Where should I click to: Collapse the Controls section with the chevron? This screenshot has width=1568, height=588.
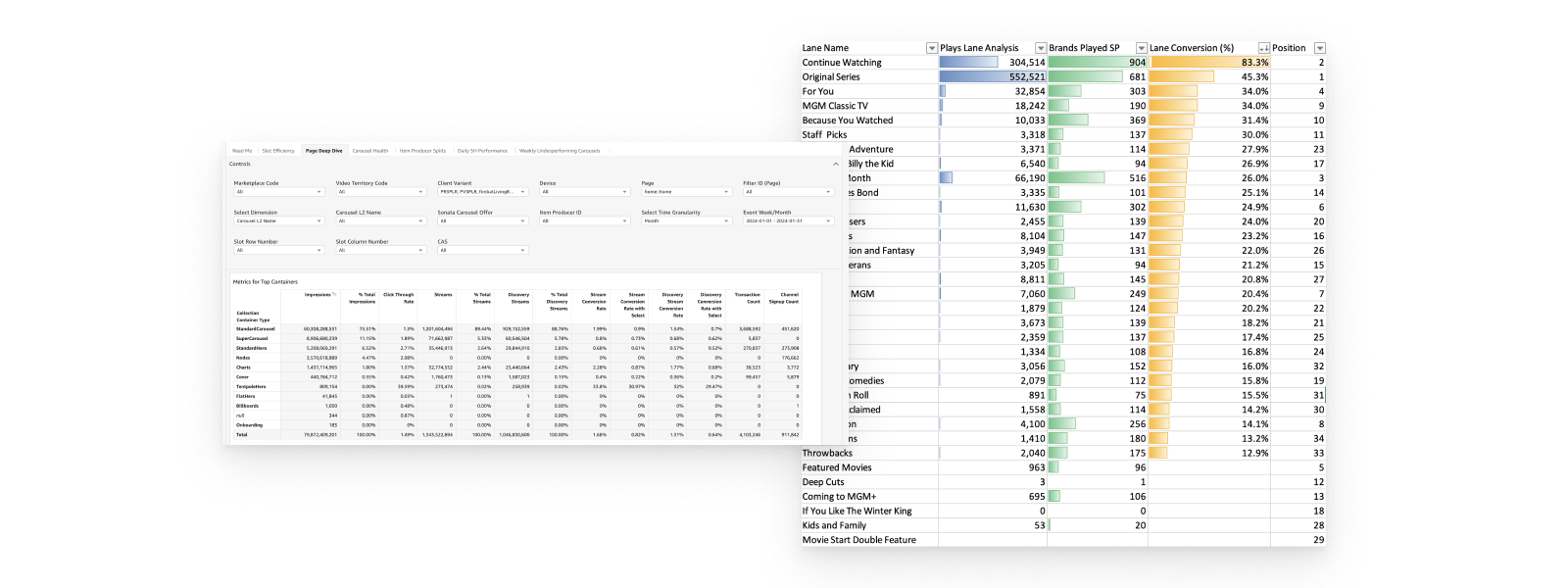(836, 164)
